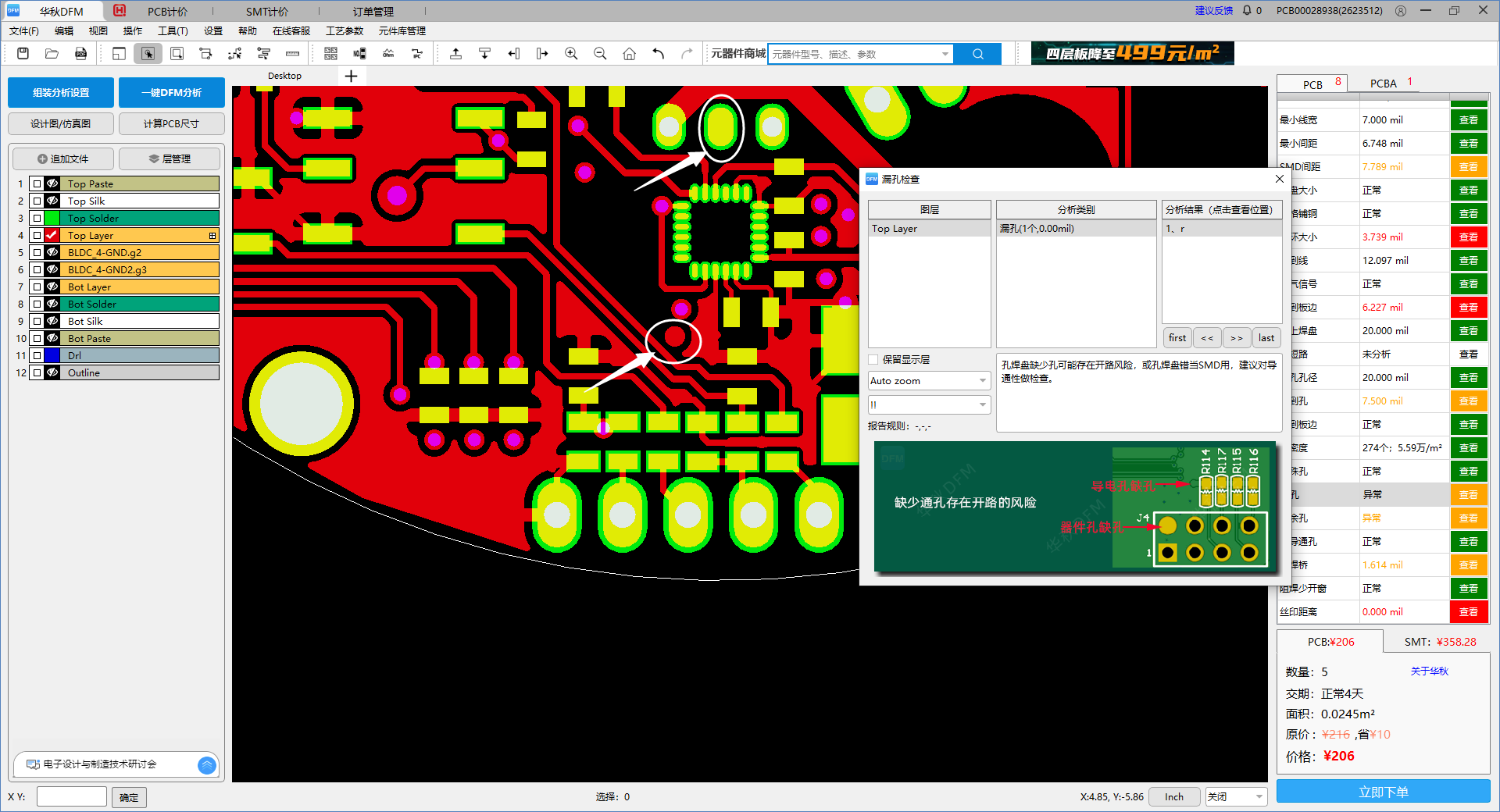Image resolution: width=1500 pixels, height=812 pixels.
Task: Click the 立即下单 order button
Action: [1383, 792]
